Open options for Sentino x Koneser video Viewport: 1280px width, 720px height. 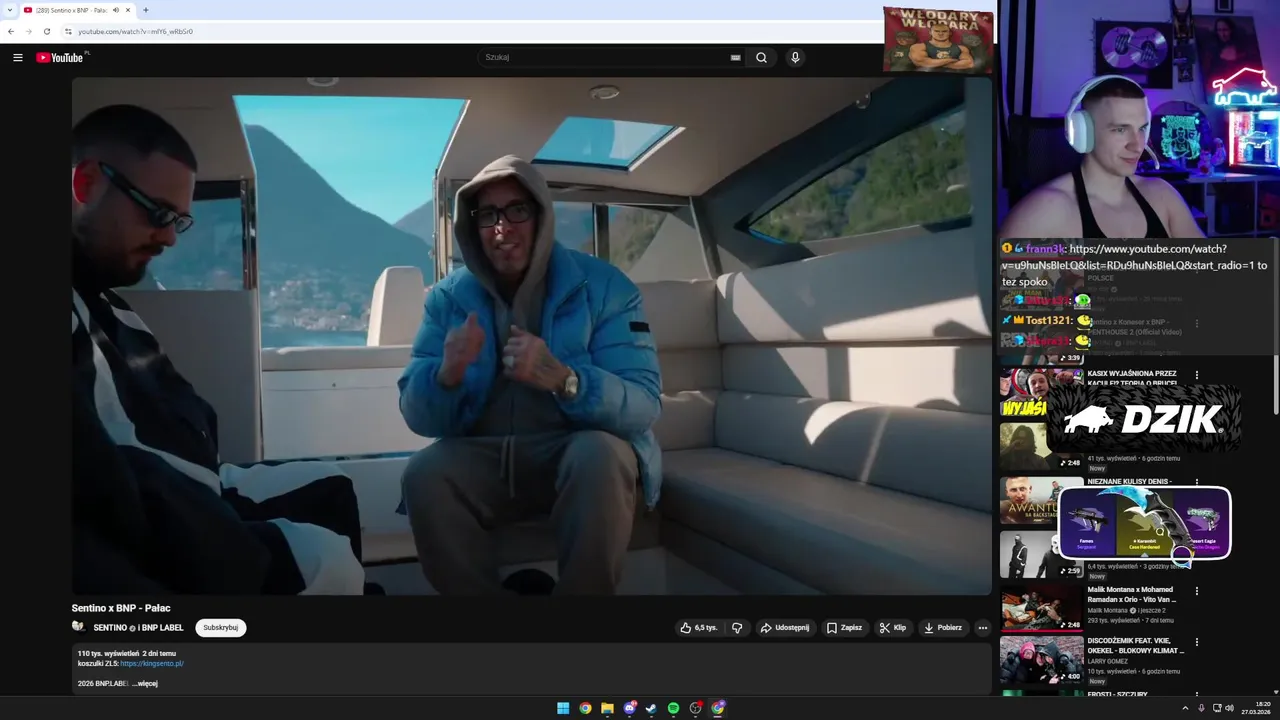click(1197, 323)
